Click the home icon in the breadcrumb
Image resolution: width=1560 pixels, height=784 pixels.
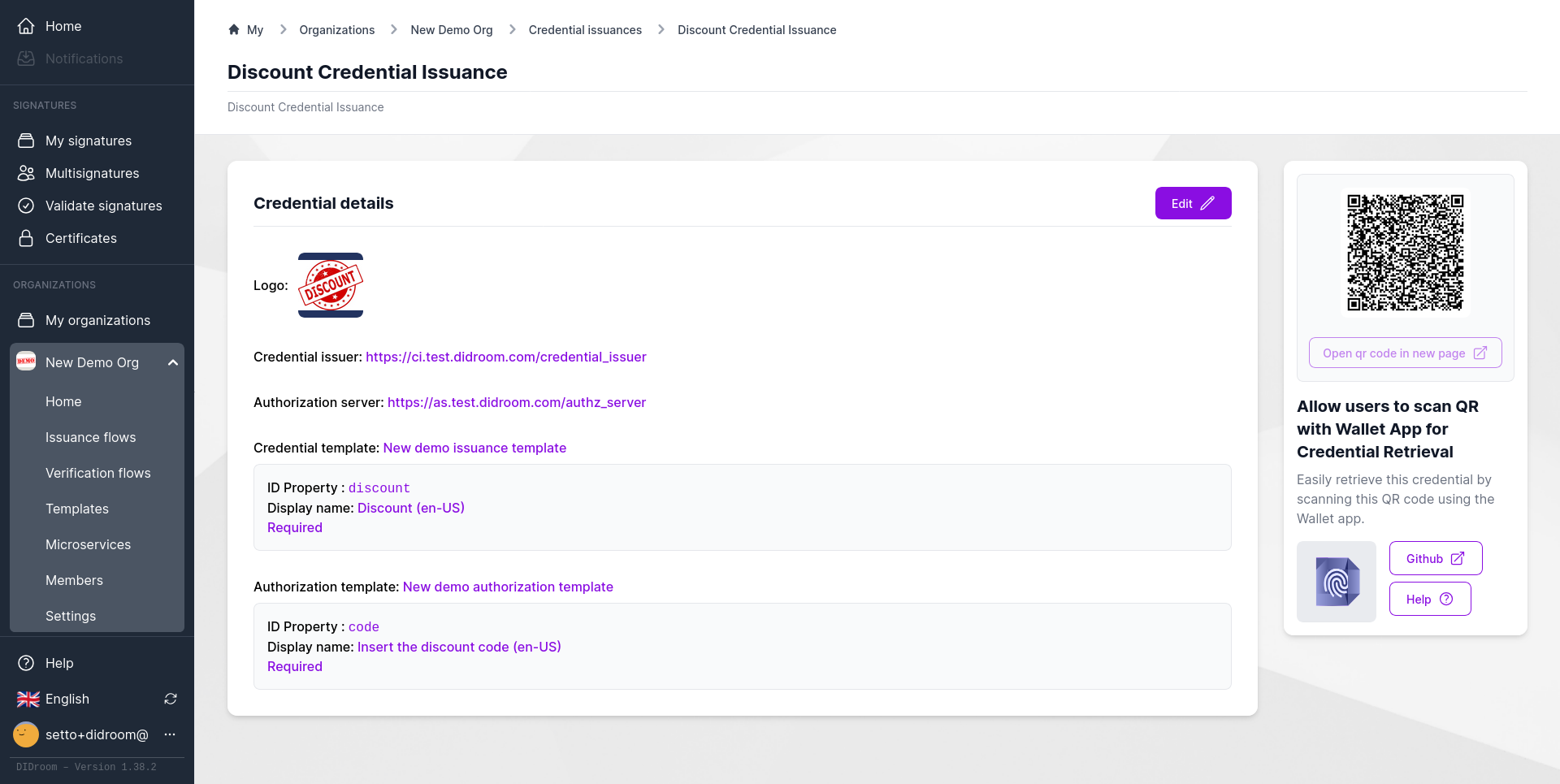coord(234,30)
